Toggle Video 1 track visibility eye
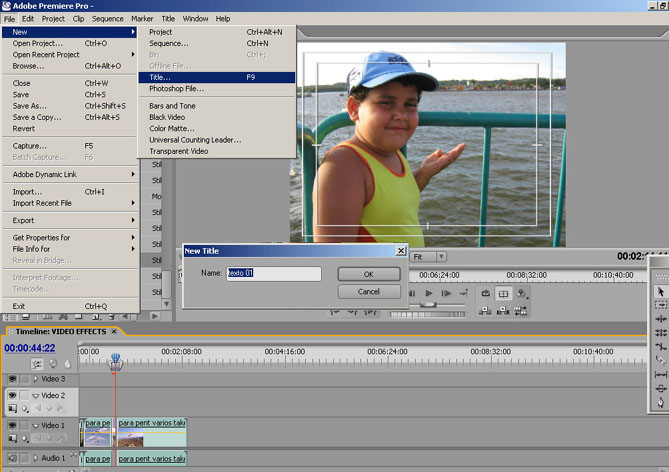Viewport: 669px width, 472px height. 12,425
